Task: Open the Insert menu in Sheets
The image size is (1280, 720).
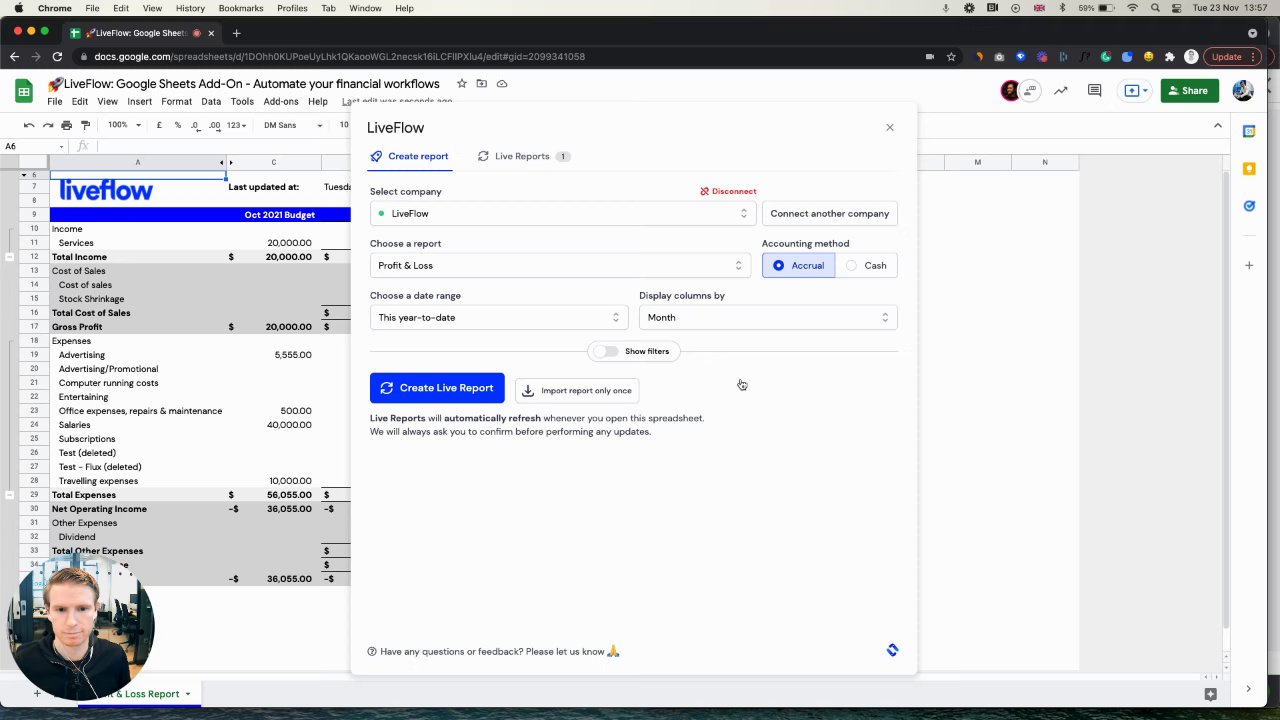Action: coord(139,101)
